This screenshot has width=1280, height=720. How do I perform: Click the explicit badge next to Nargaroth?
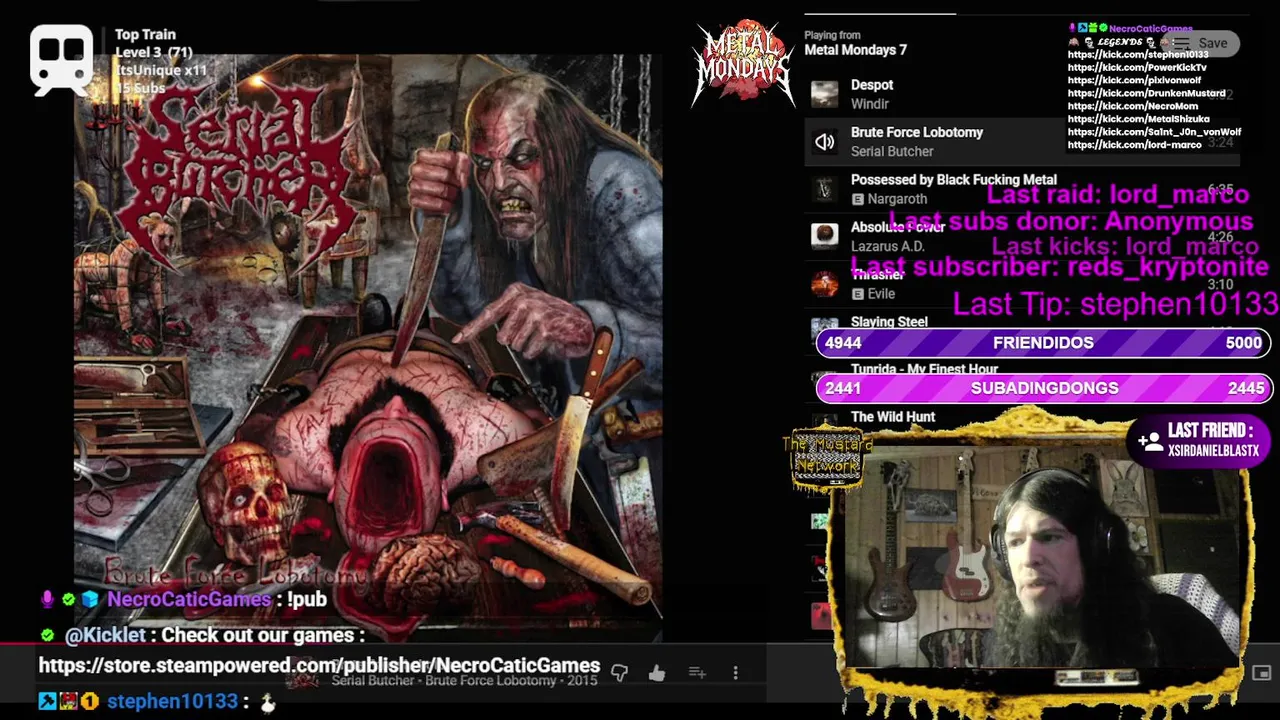(x=857, y=199)
